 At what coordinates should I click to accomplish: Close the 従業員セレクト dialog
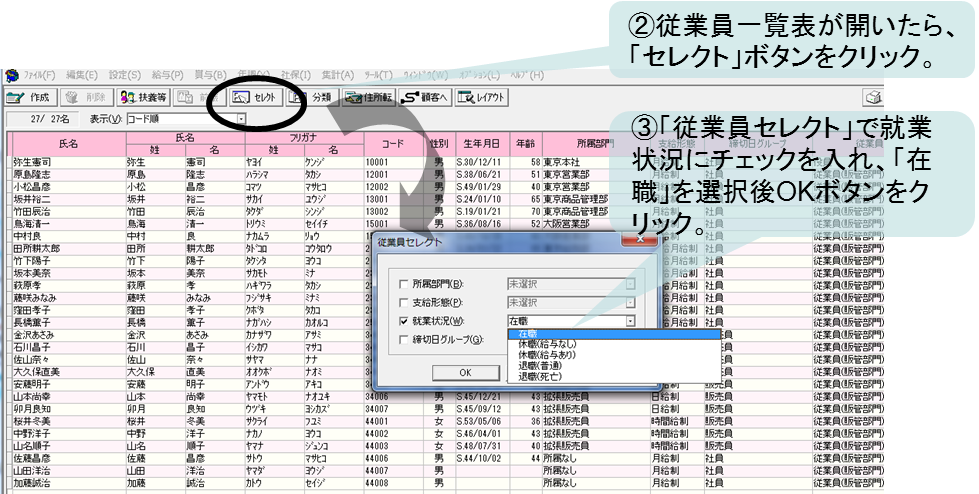pos(638,239)
